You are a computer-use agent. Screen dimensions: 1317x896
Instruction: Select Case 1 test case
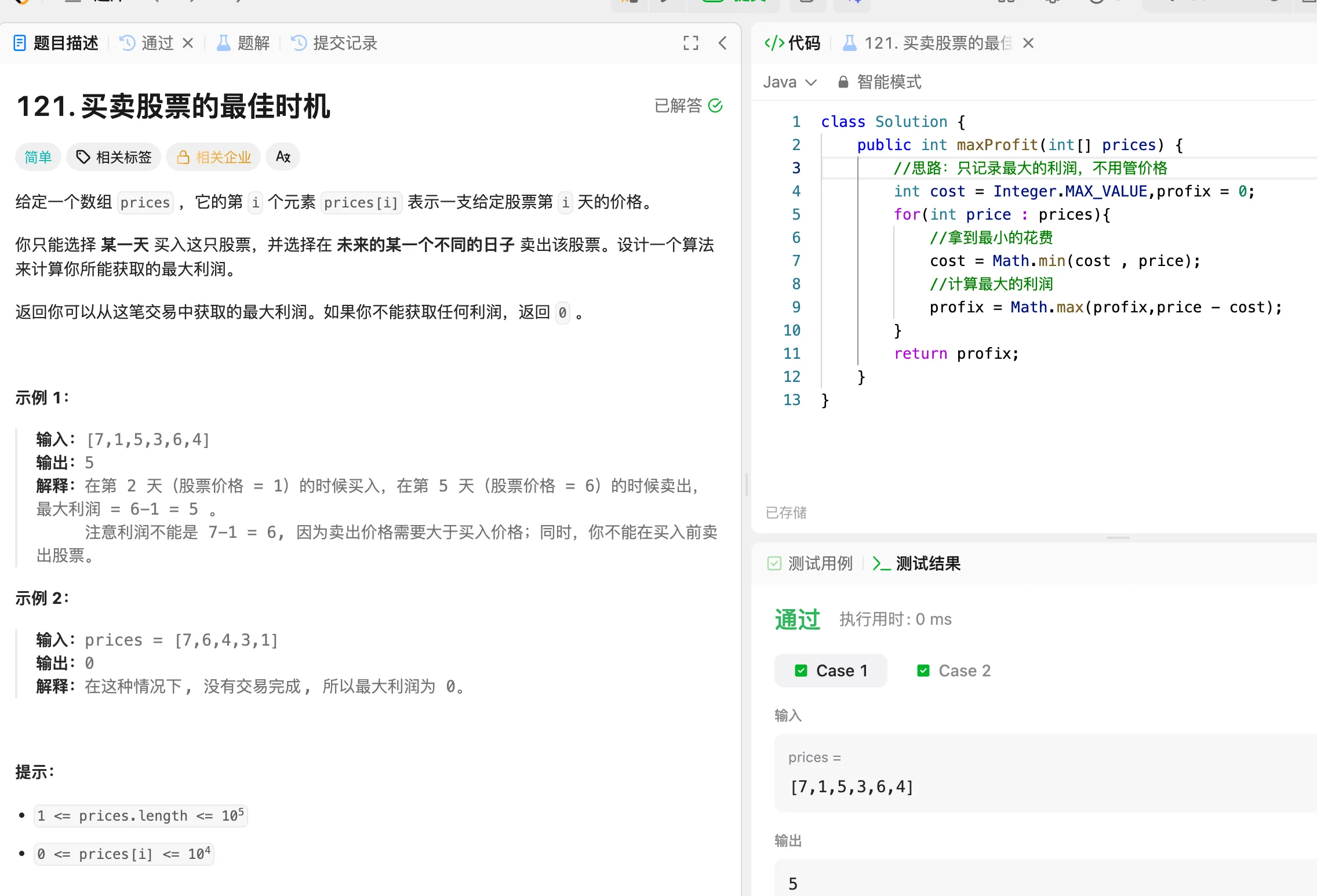tap(831, 671)
